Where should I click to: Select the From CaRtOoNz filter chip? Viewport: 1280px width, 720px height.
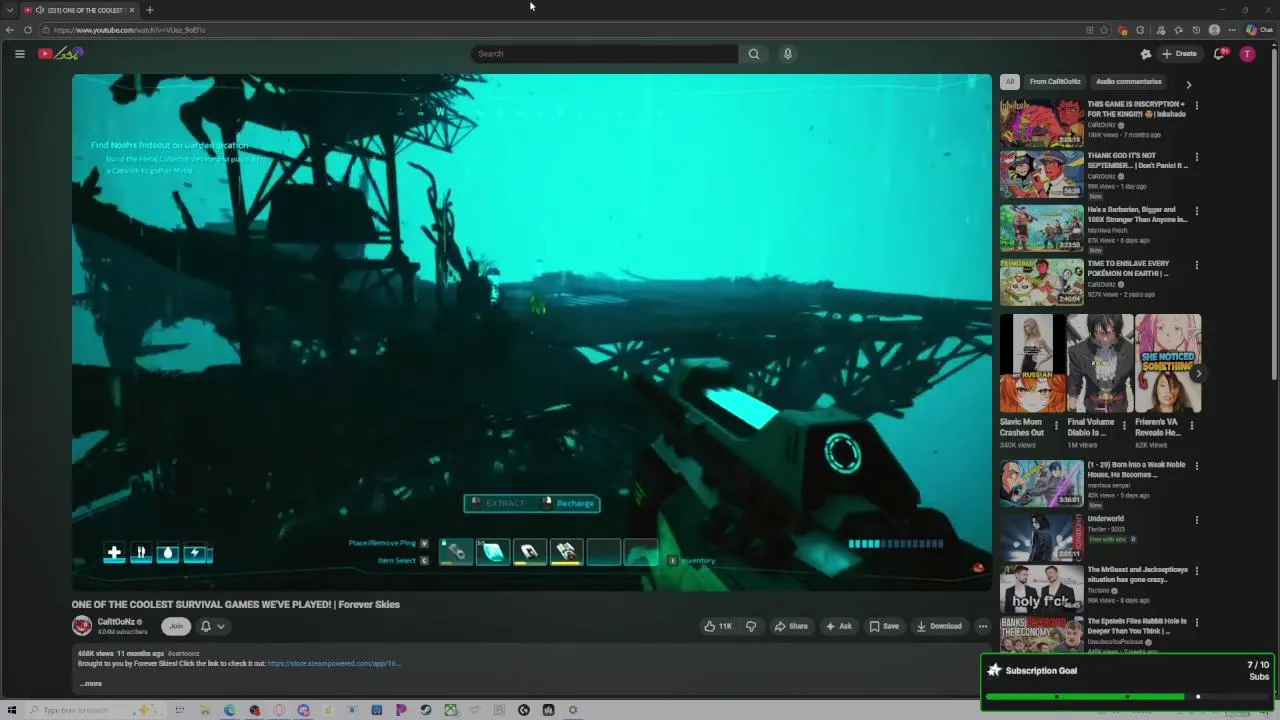(1055, 82)
